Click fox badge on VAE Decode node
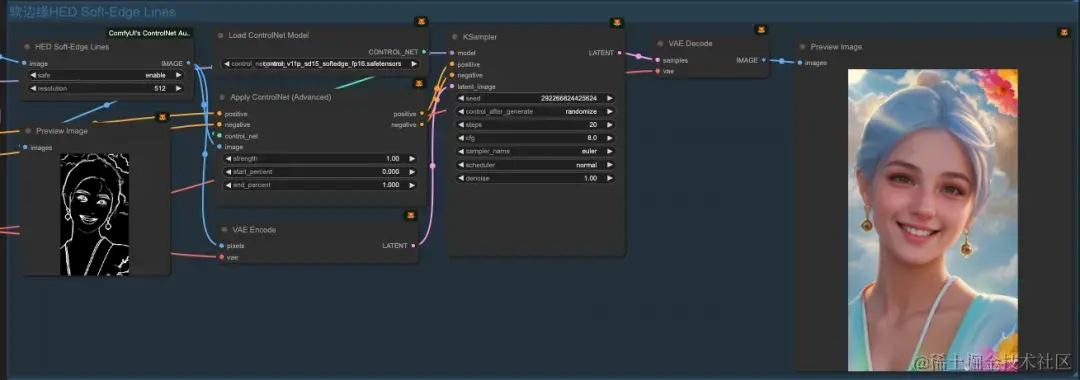Viewport: 1080px width, 380px height. pos(761,30)
